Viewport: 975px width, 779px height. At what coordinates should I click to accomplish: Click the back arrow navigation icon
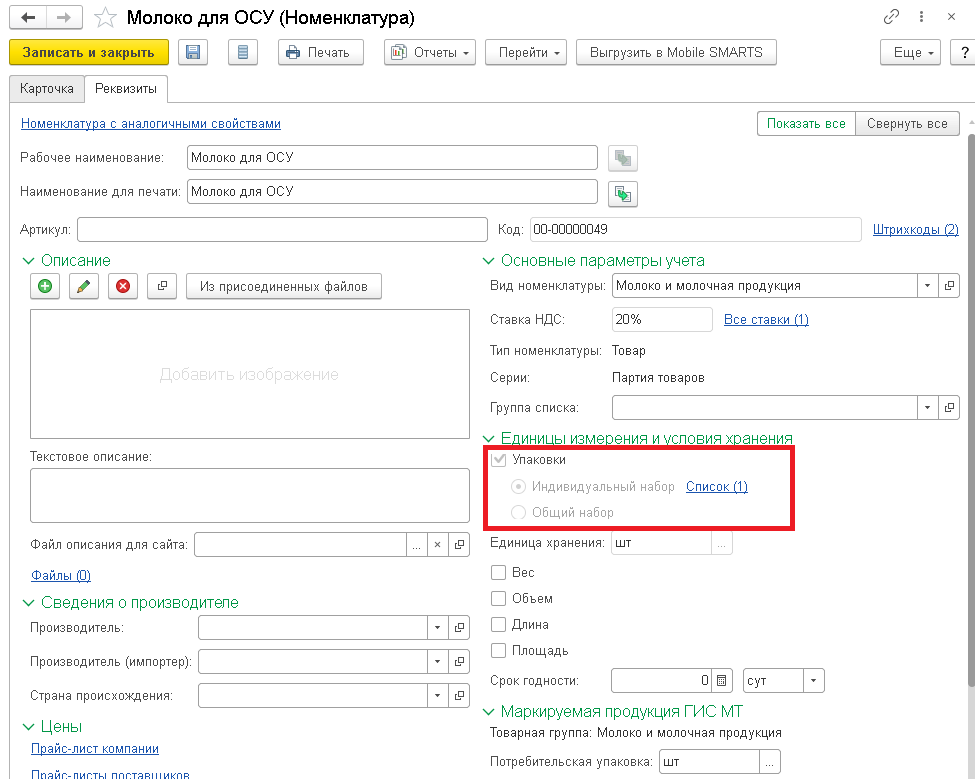(x=28, y=17)
